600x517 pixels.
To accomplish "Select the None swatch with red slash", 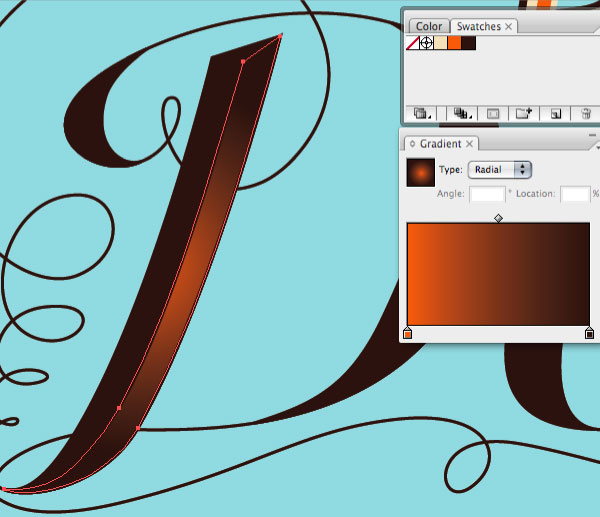I will [x=412, y=43].
